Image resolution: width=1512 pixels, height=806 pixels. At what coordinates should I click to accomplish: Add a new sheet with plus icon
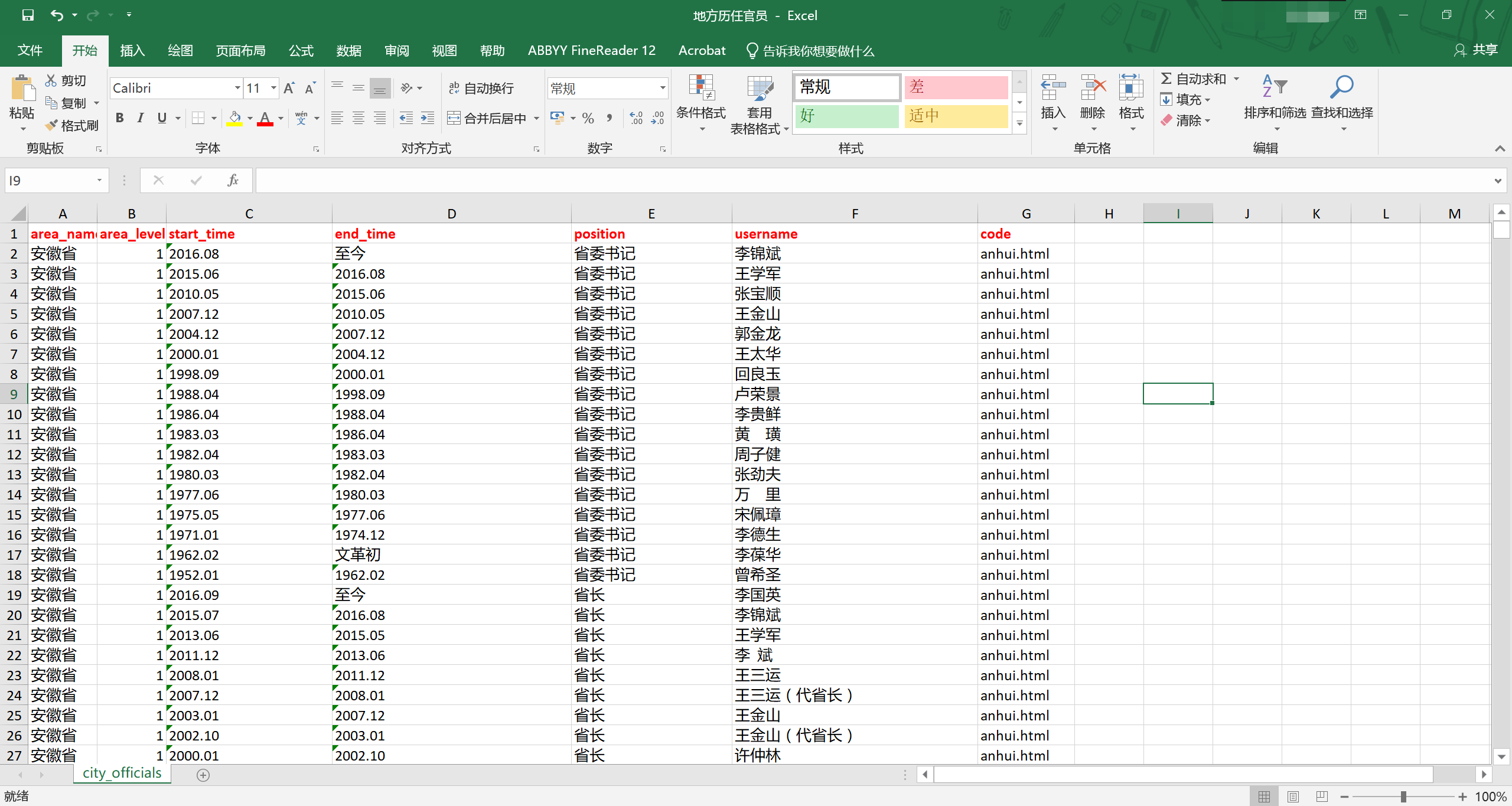click(203, 775)
